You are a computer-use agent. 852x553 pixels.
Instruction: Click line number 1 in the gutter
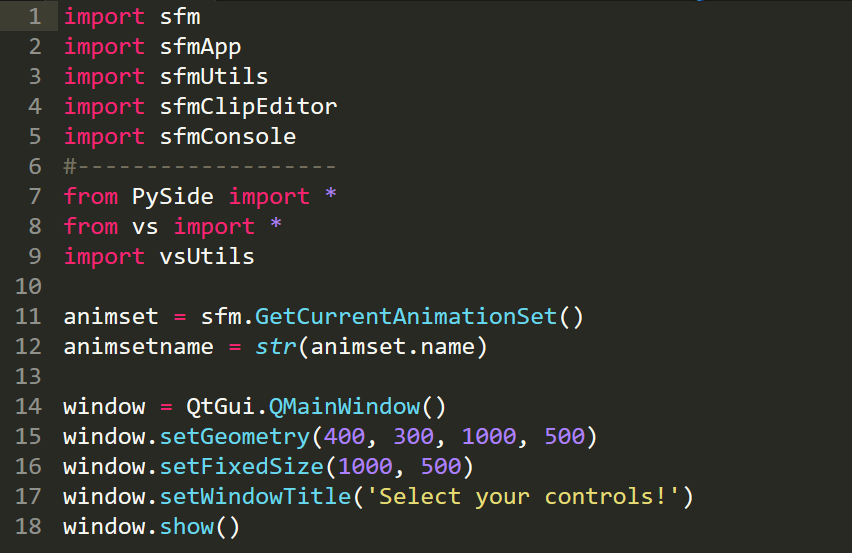35,17
